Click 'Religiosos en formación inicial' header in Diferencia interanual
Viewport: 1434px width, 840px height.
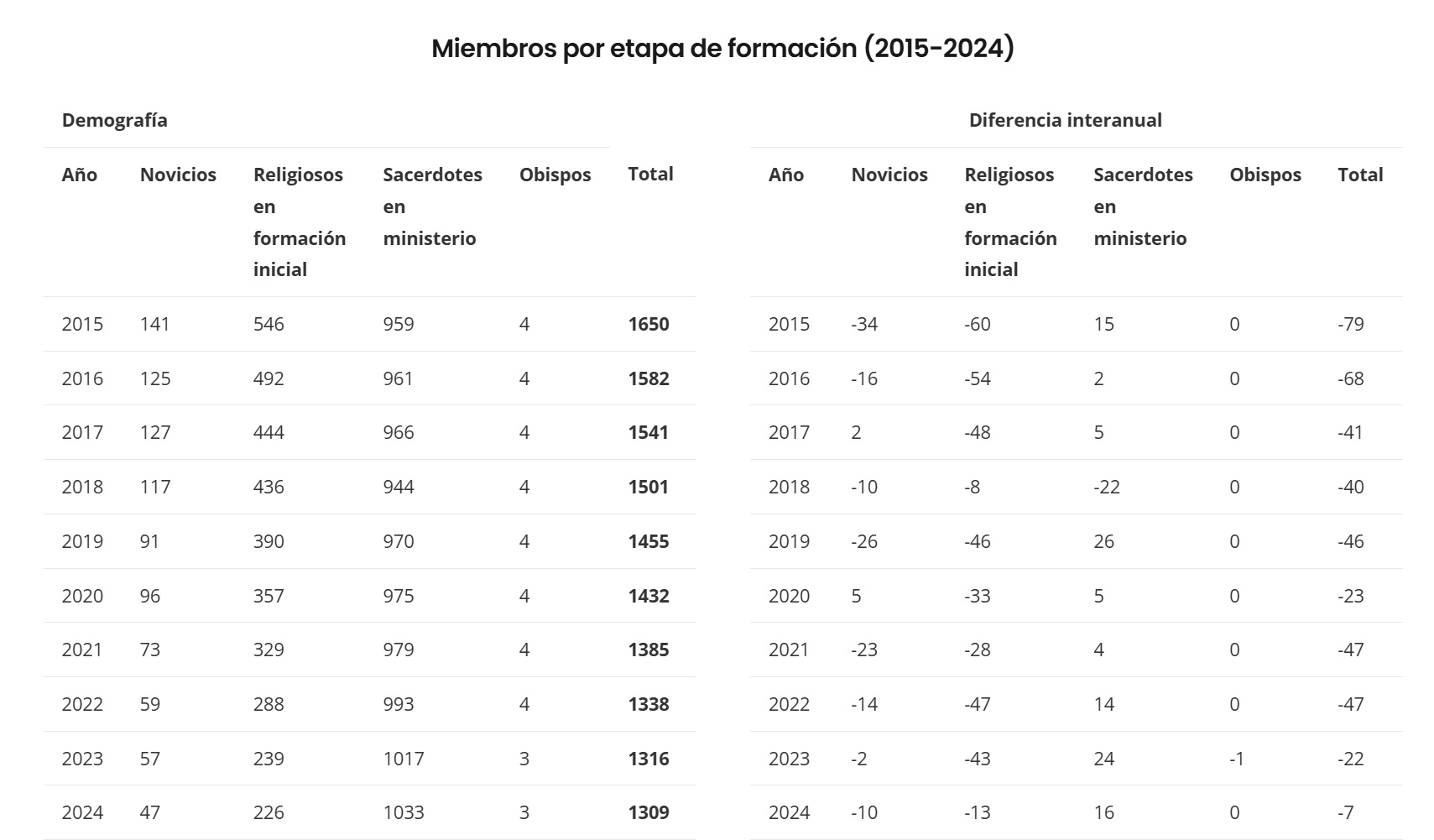(1010, 222)
